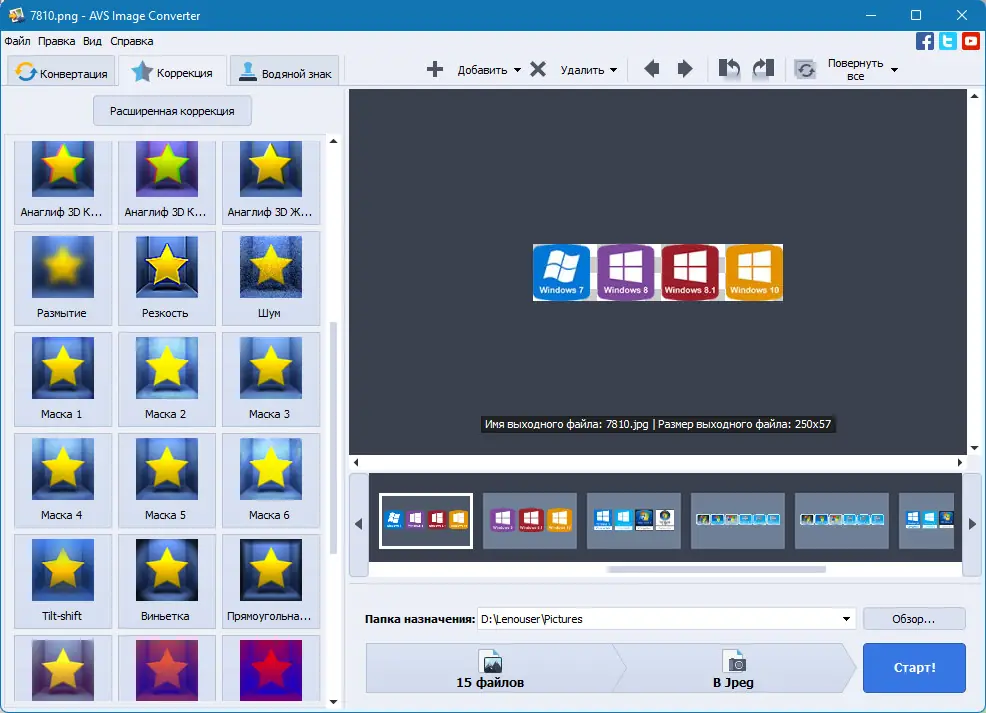Expand the Повернуть все dropdown arrow
Screen dimensions: 986x713
(894, 70)
